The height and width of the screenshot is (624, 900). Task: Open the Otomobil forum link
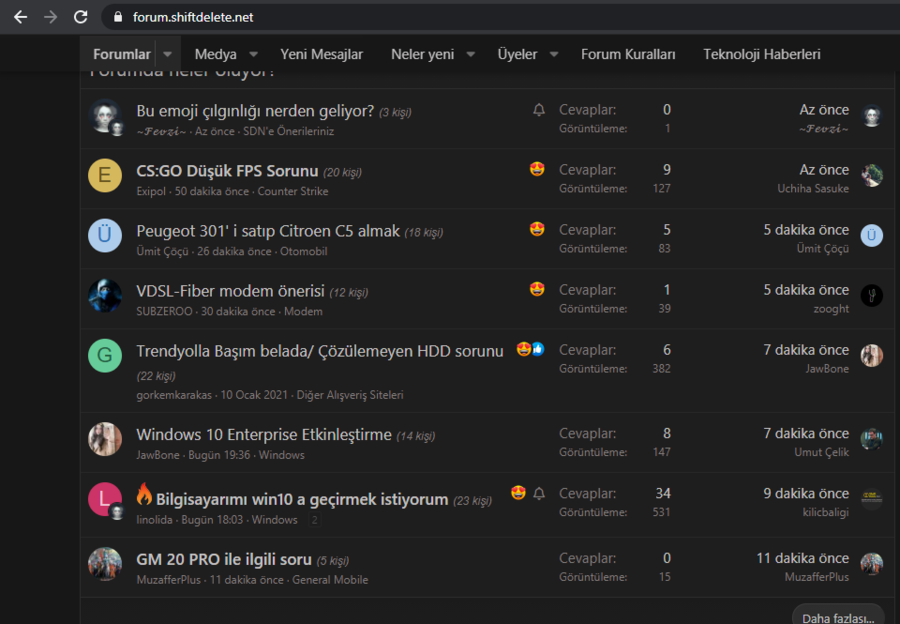(304, 251)
